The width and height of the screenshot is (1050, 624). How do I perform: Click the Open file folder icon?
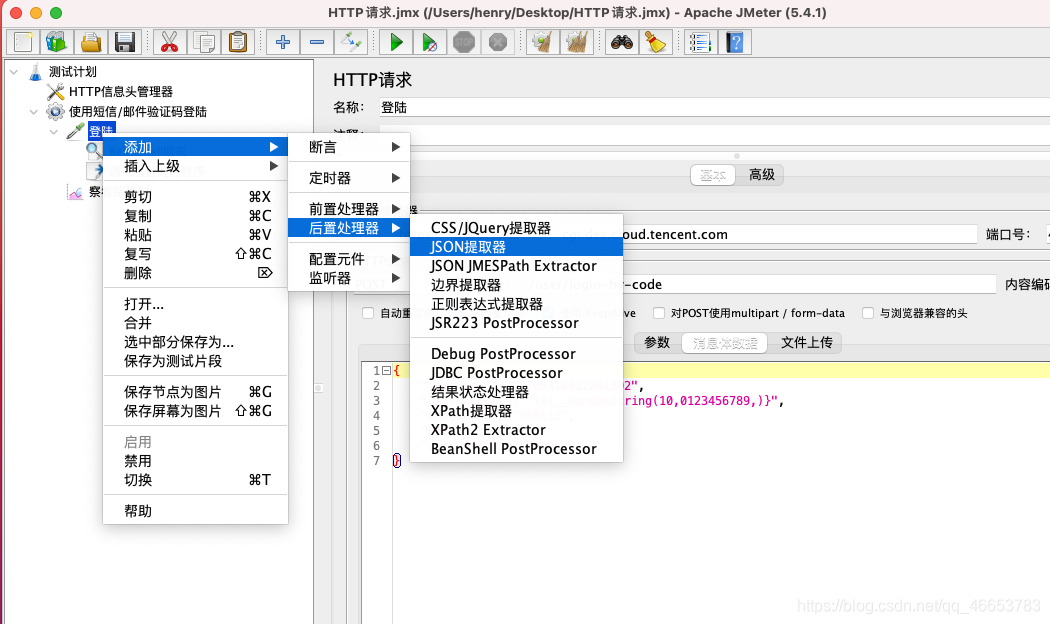point(91,42)
